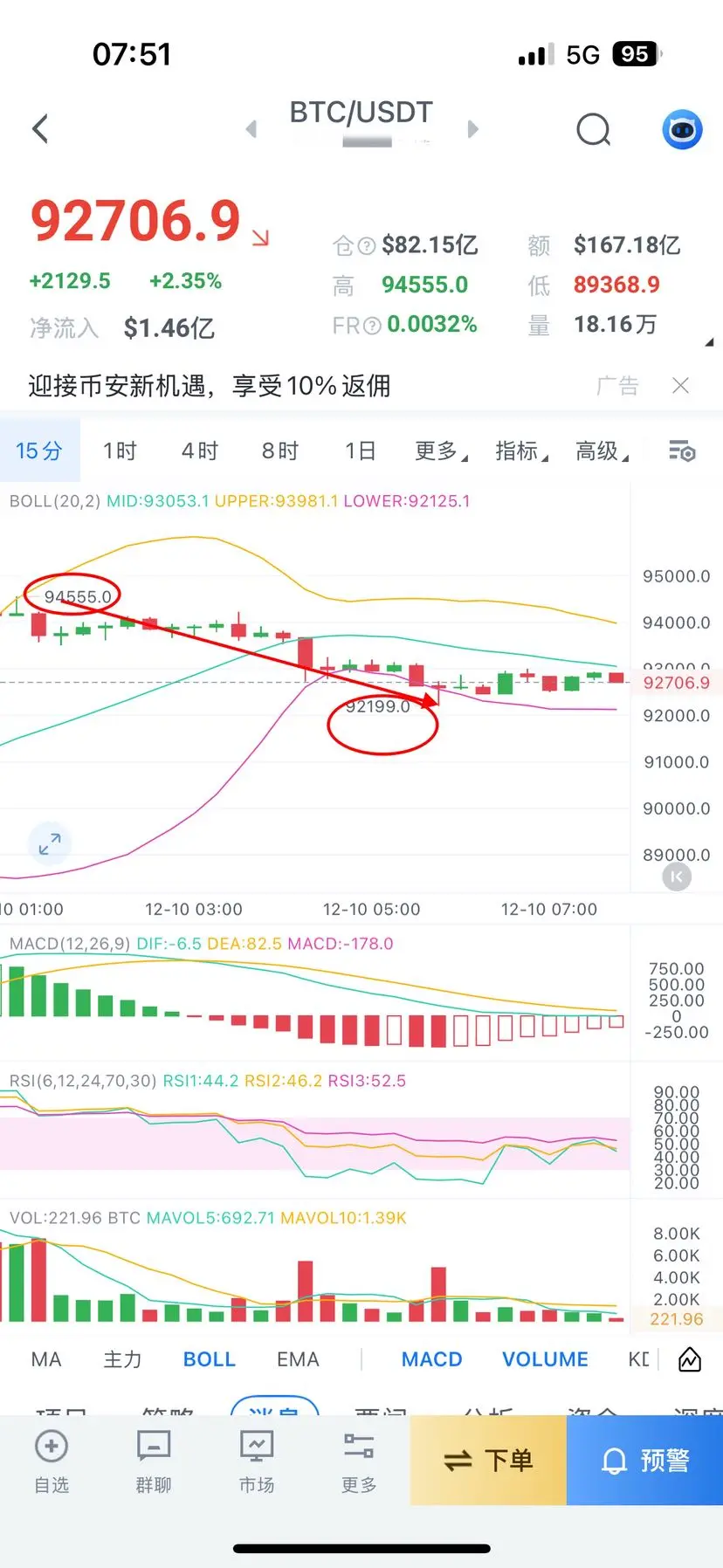Toggle the EMA indicator

[298, 1359]
